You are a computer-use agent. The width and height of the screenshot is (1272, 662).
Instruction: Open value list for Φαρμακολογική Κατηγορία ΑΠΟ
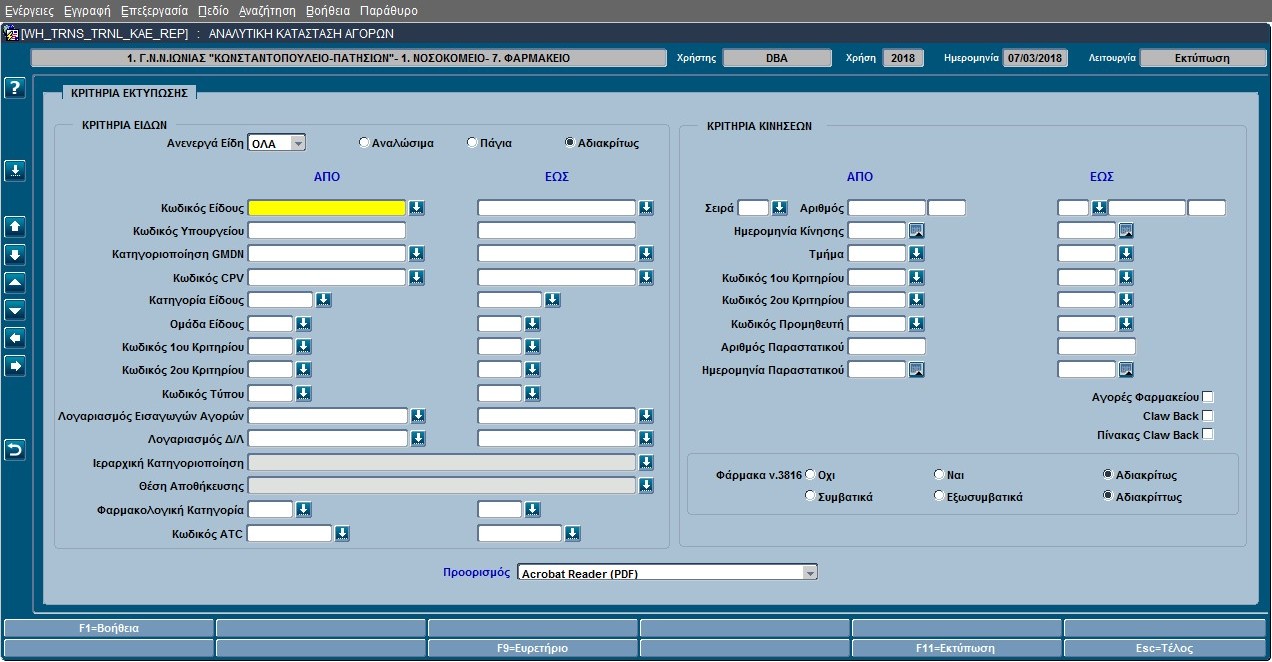click(304, 510)
